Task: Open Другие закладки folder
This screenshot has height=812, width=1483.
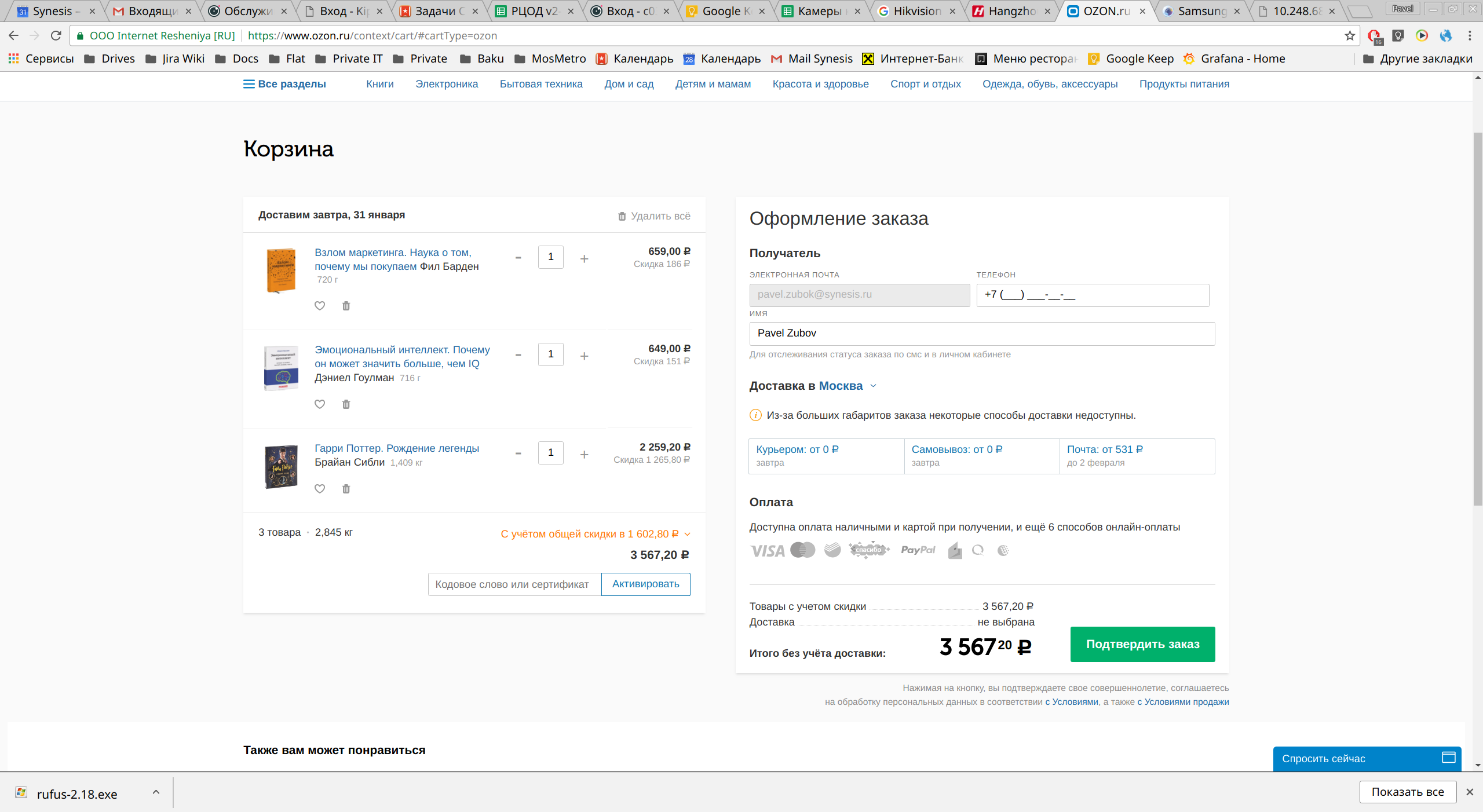Action: click(1418, 59)
